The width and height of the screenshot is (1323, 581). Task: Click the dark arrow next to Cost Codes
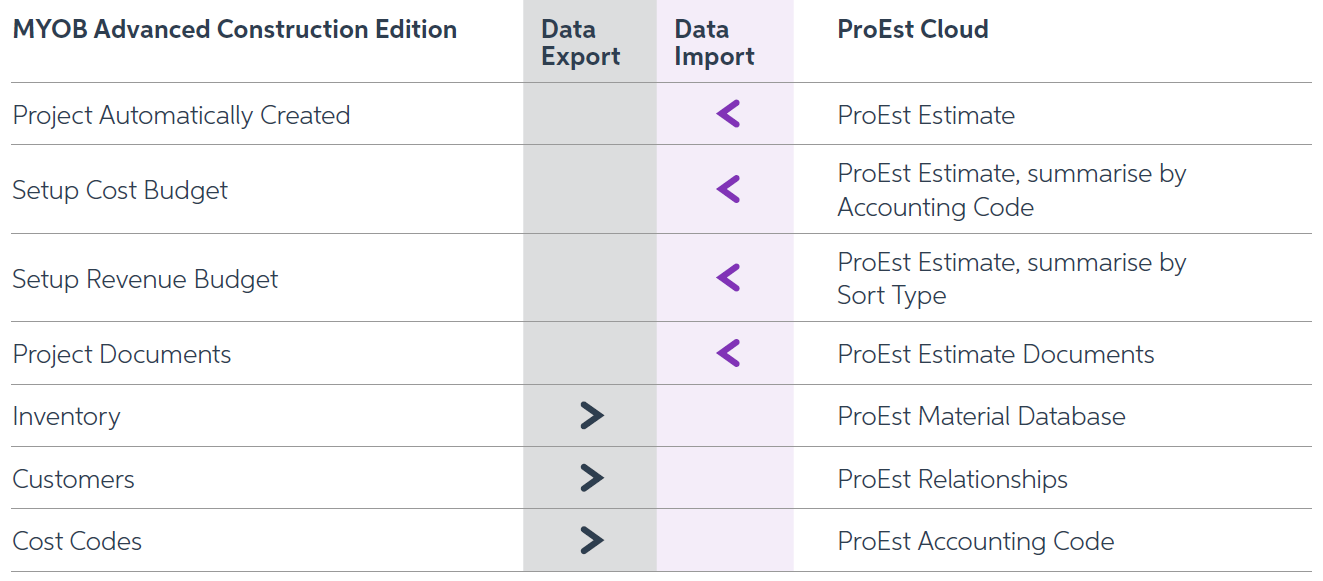click(x=592, y=541)
